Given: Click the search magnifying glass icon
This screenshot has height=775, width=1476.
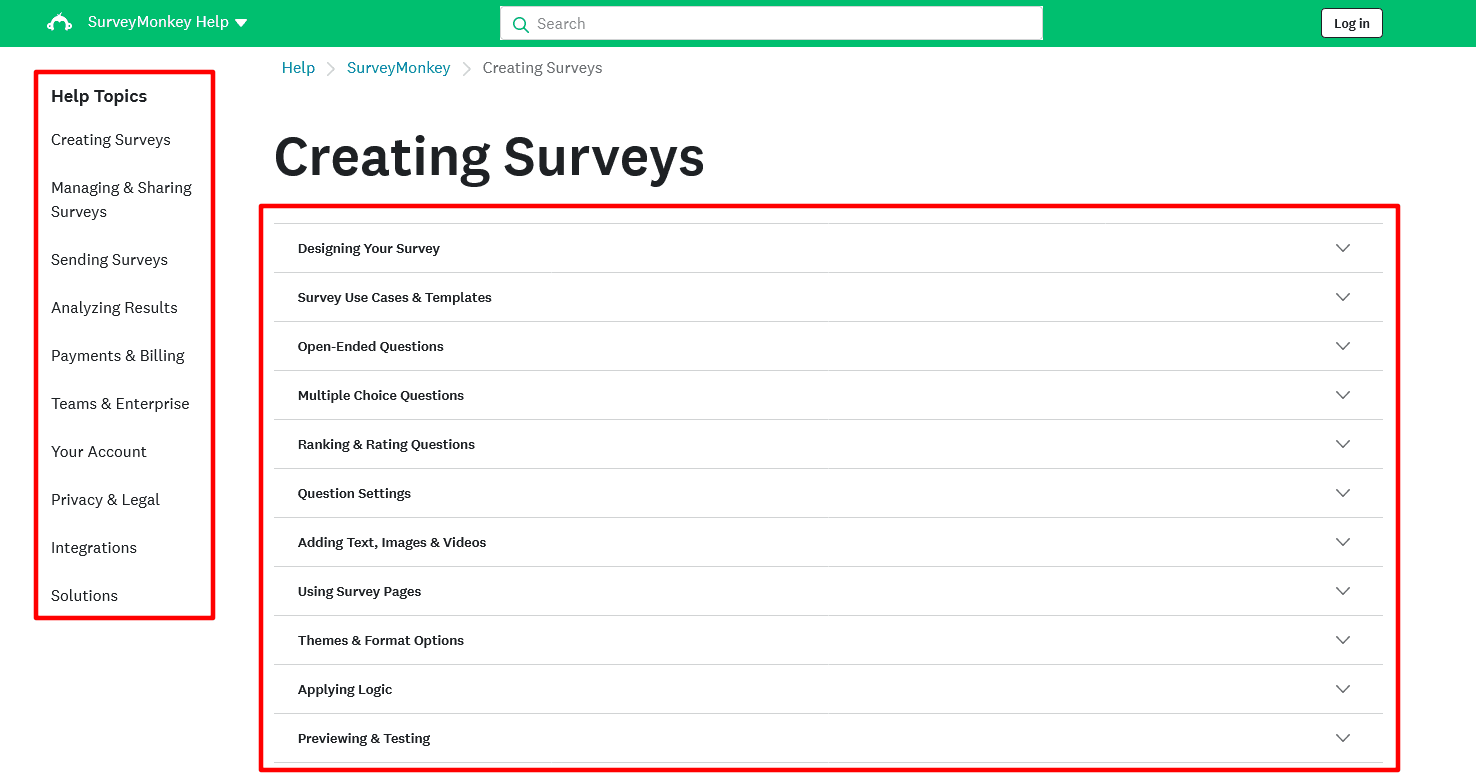Looking at the screenshot, I should coord(520,23).
